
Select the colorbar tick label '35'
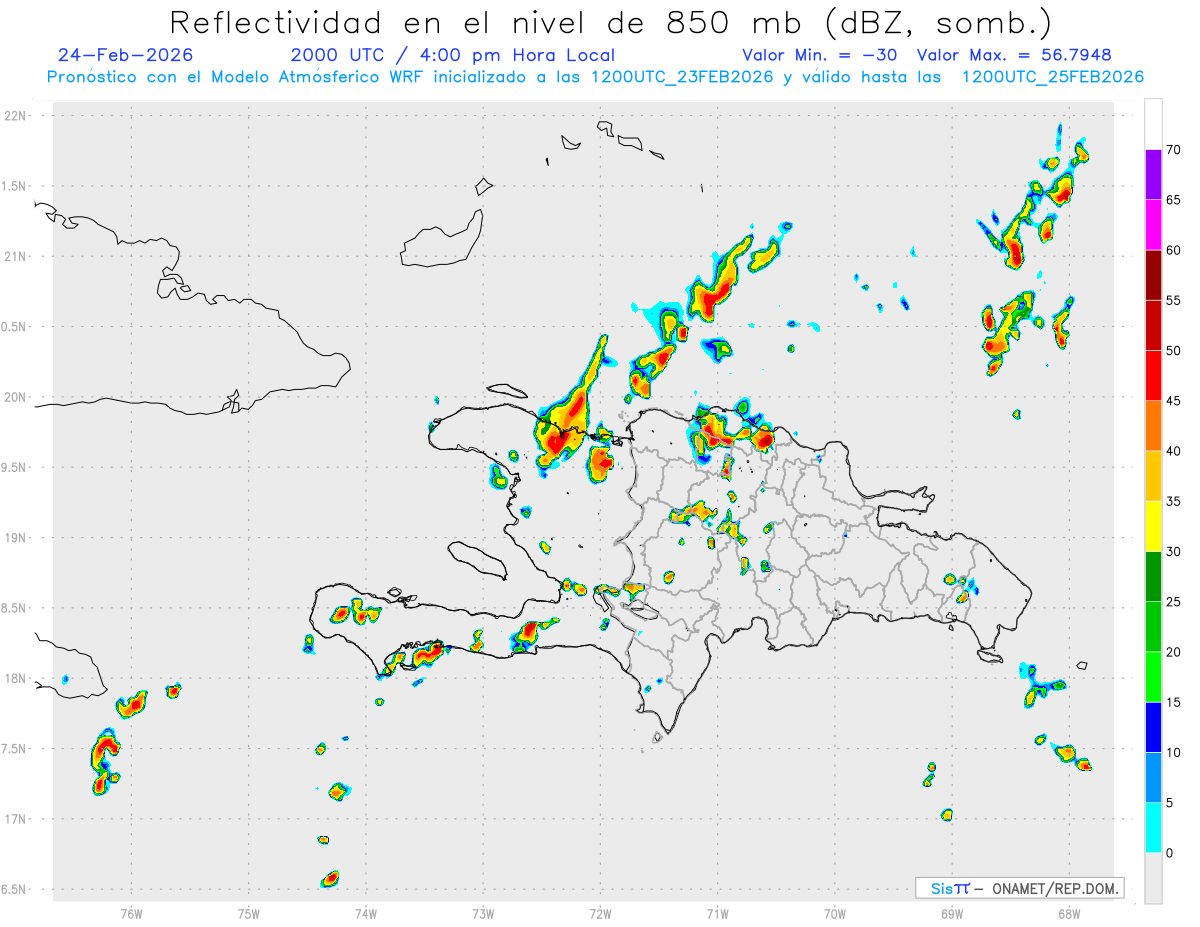coord(1175,501)
